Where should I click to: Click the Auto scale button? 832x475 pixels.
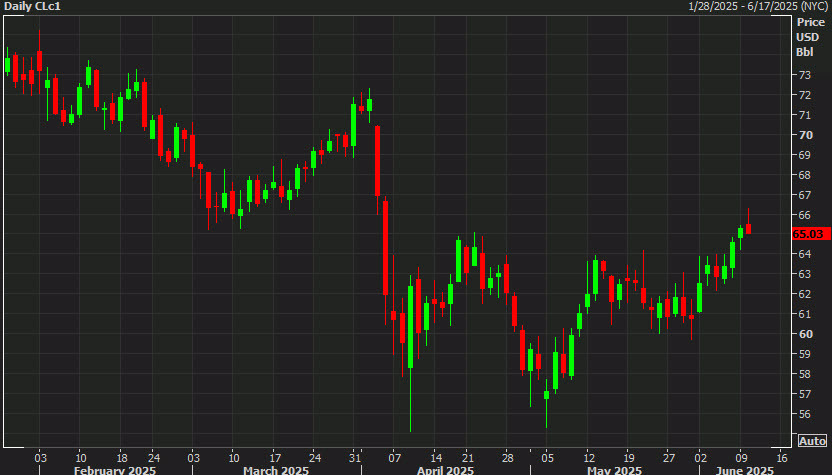(812, 441)
